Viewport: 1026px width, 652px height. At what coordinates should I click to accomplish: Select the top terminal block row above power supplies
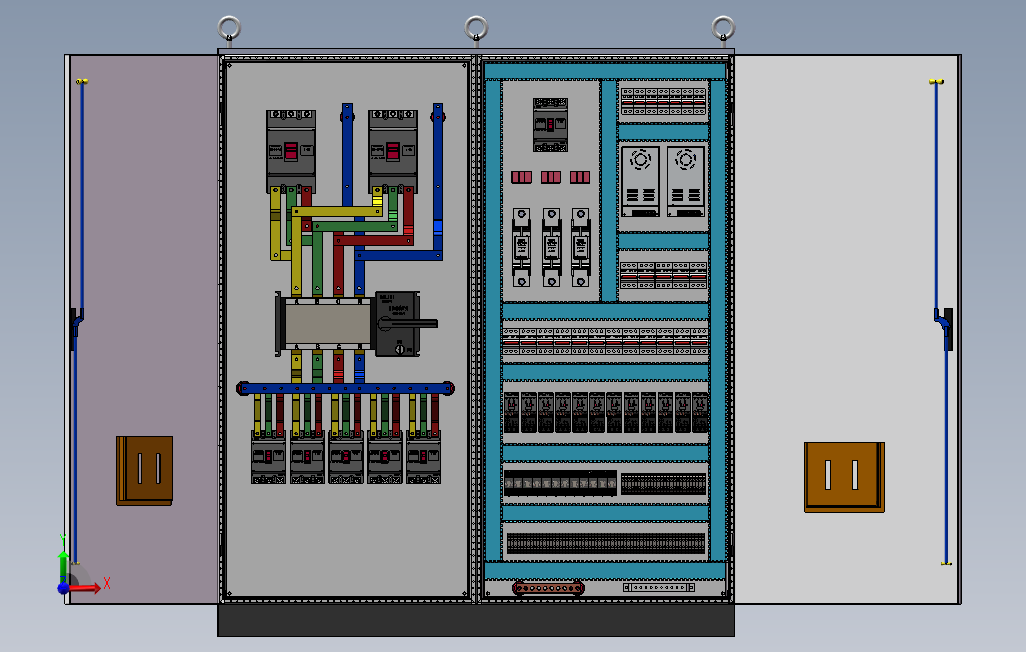point(663,102)
